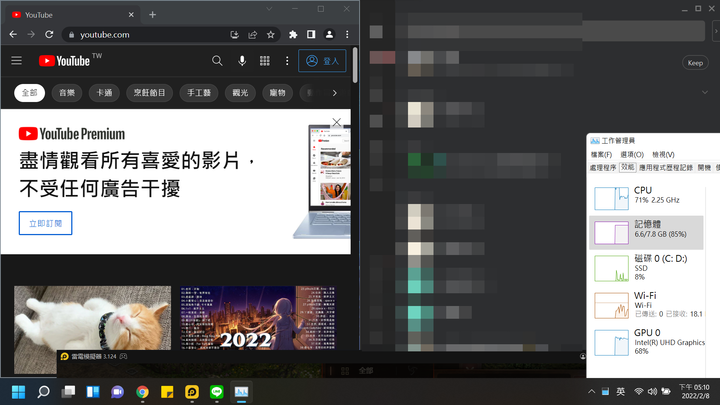This screenshot has width=720, height=405.
Task: Go back in Chrome browser
Action: [13, 34]
